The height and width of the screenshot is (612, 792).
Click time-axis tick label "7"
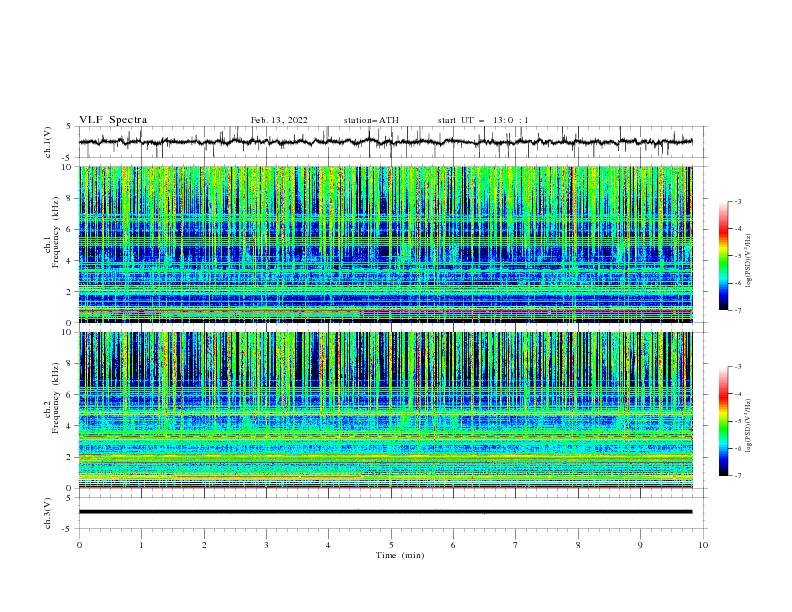(516, 545)
